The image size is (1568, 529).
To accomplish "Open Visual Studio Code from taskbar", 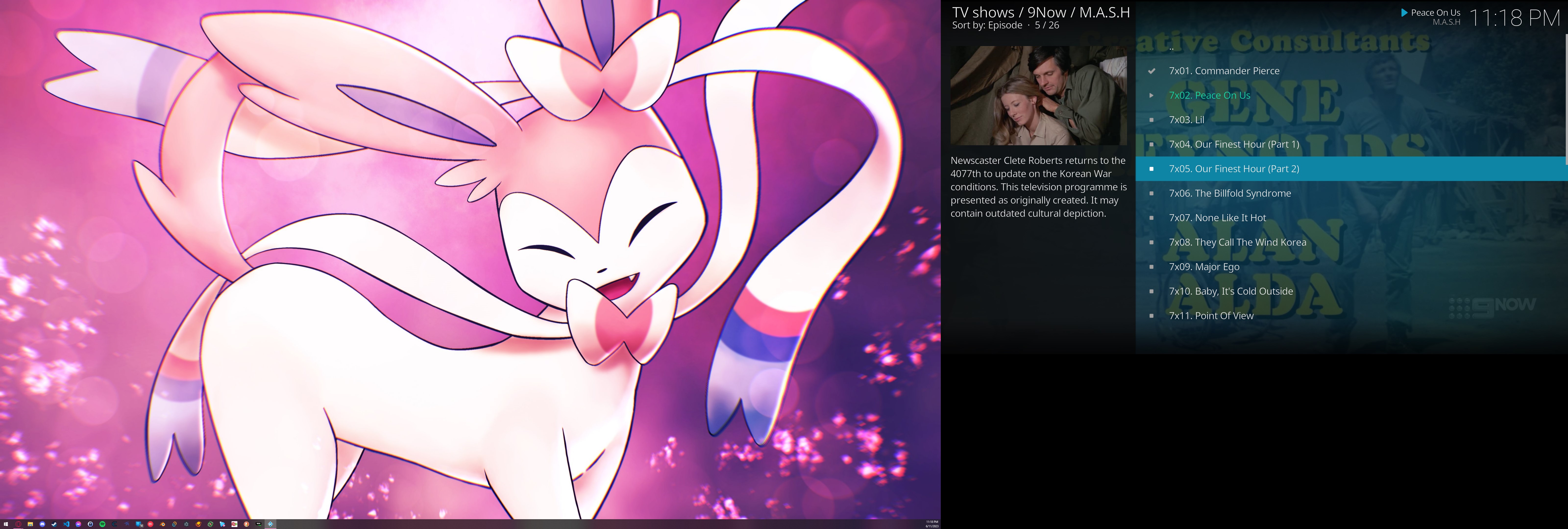I will tap(66, 524).
